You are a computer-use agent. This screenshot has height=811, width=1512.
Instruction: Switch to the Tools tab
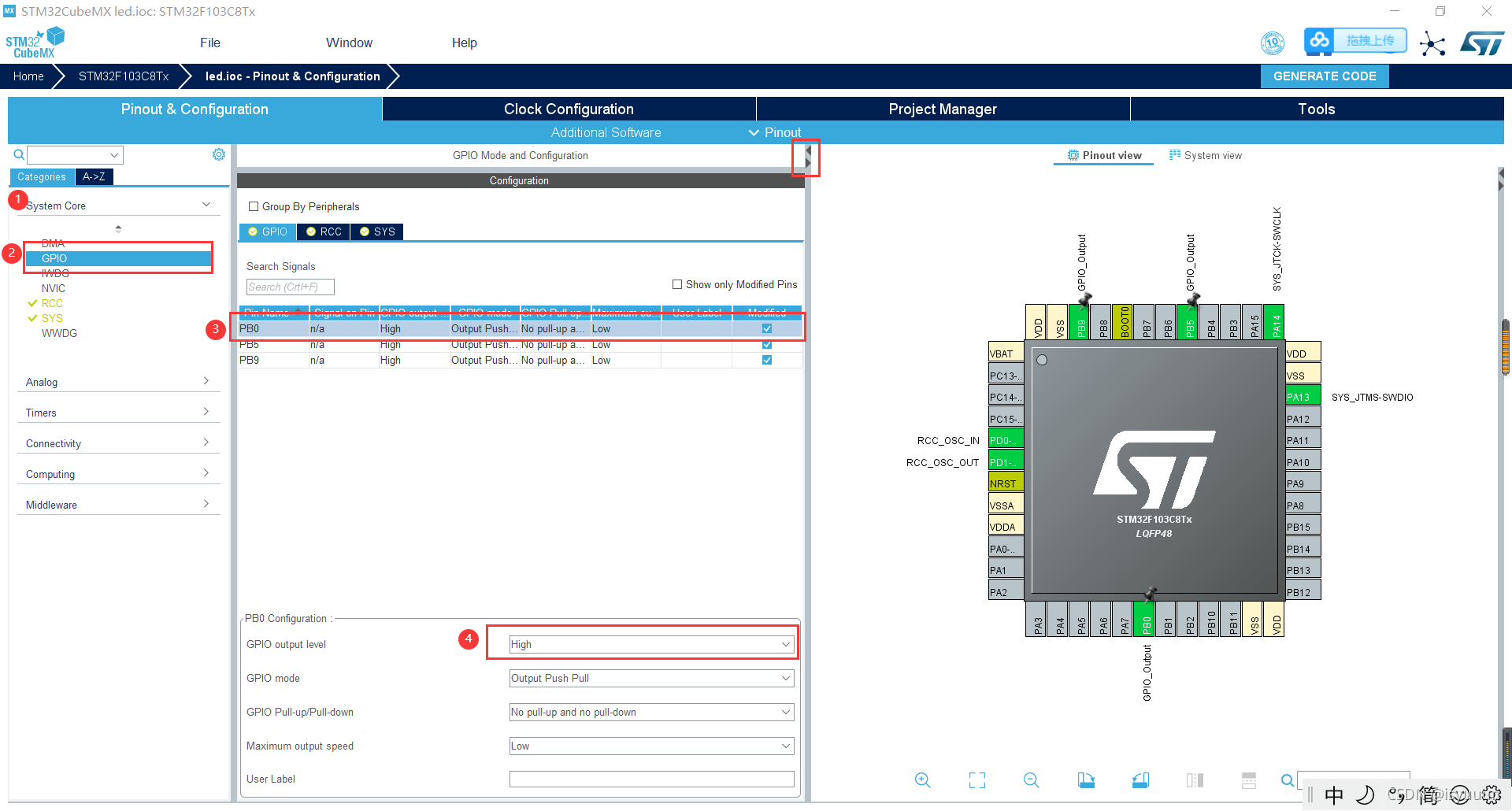pyautogui.click(x=1317, y=109)
